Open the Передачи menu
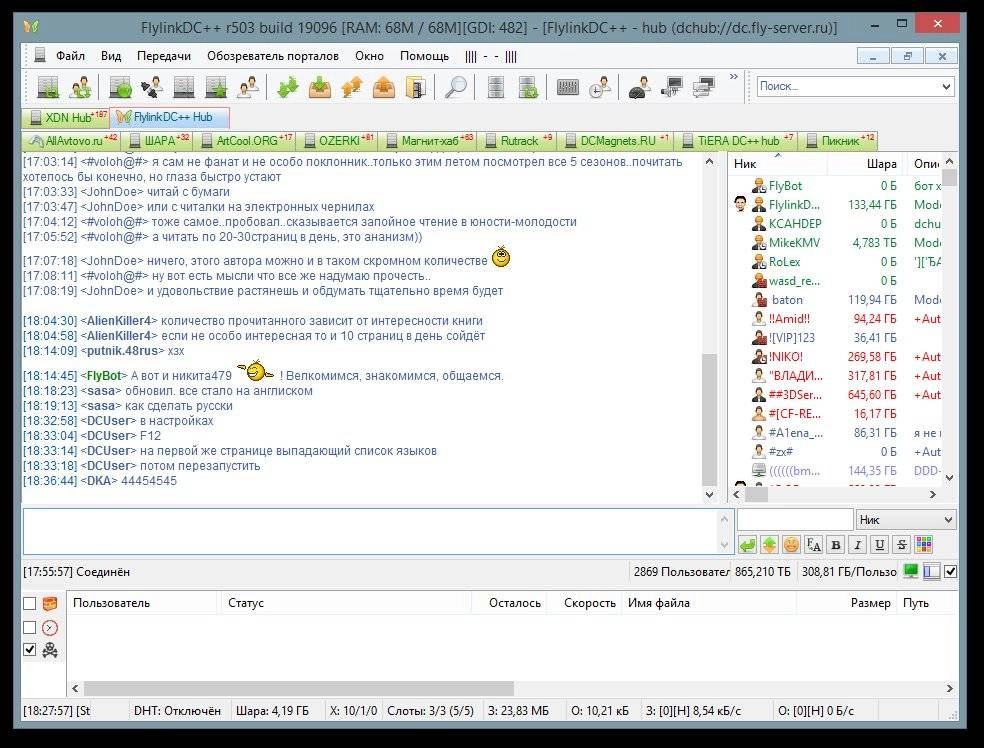The image size is (984, 748). [x=164, y=56]
